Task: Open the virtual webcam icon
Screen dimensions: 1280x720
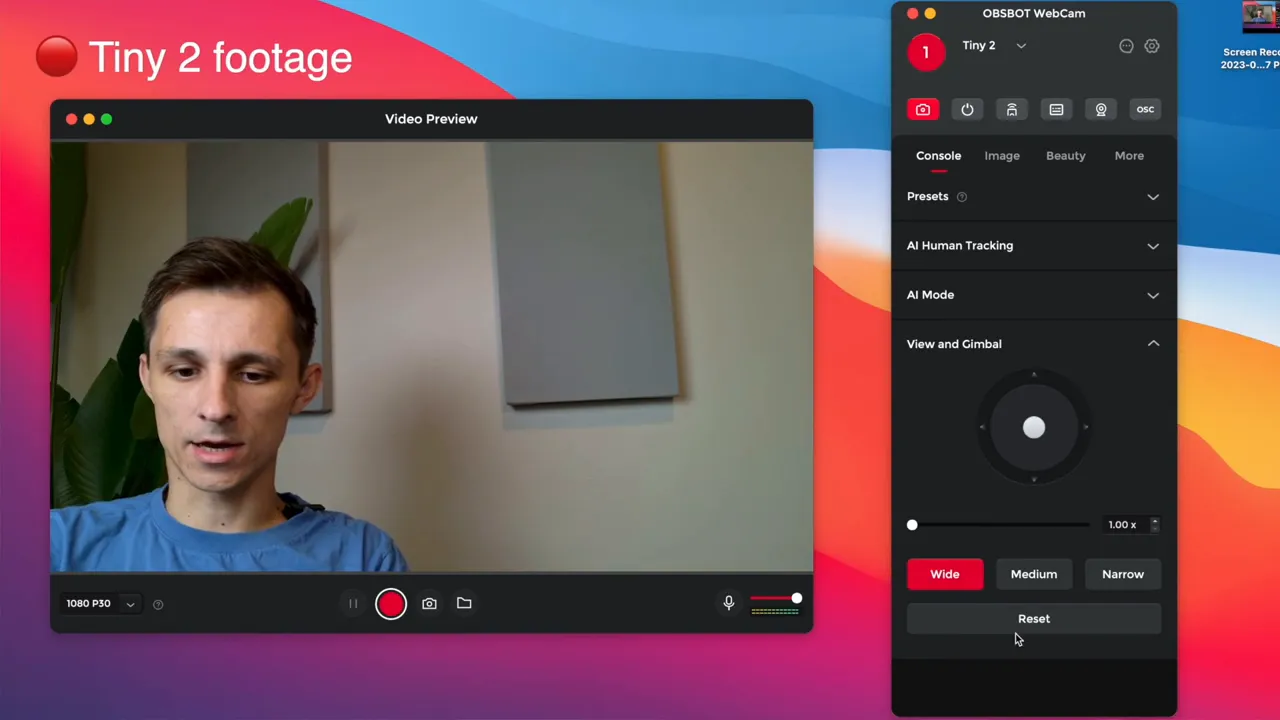Action: (x=1101, y=109)
